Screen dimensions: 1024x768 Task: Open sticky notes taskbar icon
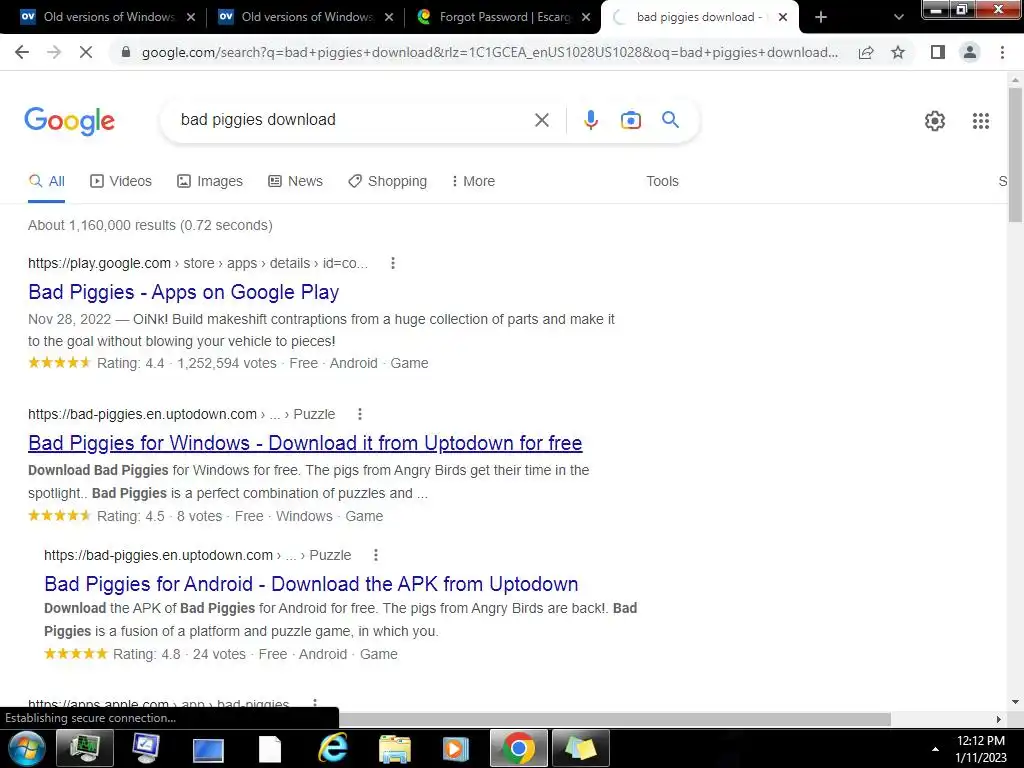tap(581, 748)
